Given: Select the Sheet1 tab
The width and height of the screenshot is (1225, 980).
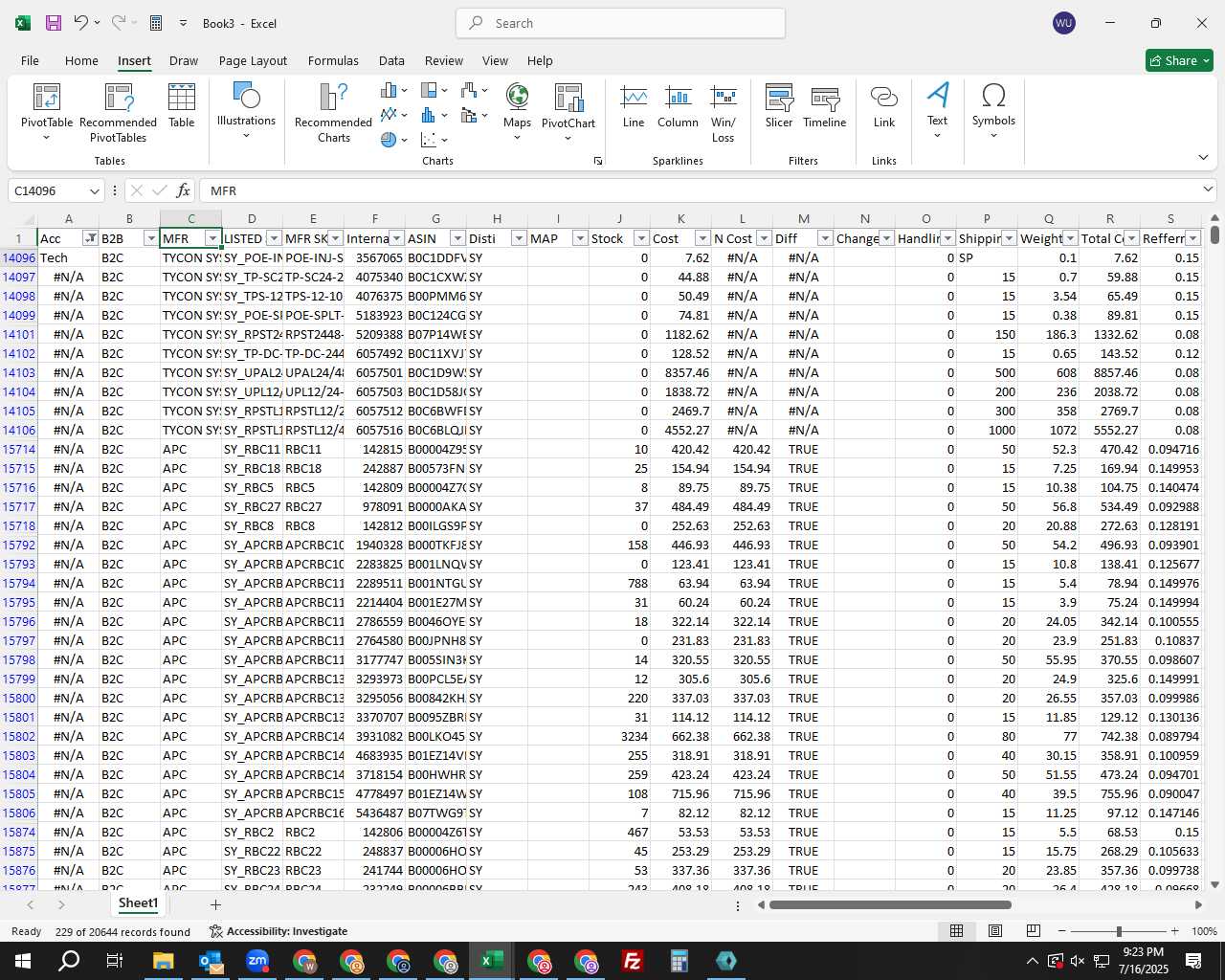Looking at the screenshot, I should 138,903.
